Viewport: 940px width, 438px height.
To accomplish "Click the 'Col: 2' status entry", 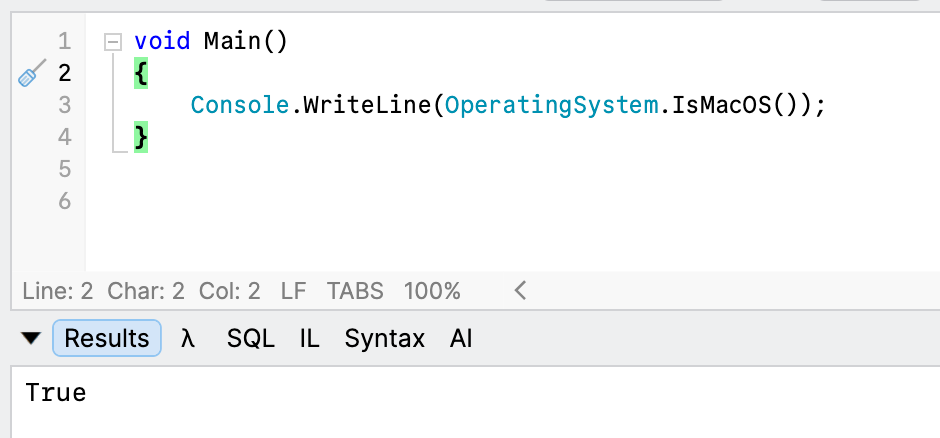I will pyautogui.click(x=230, y=291).
